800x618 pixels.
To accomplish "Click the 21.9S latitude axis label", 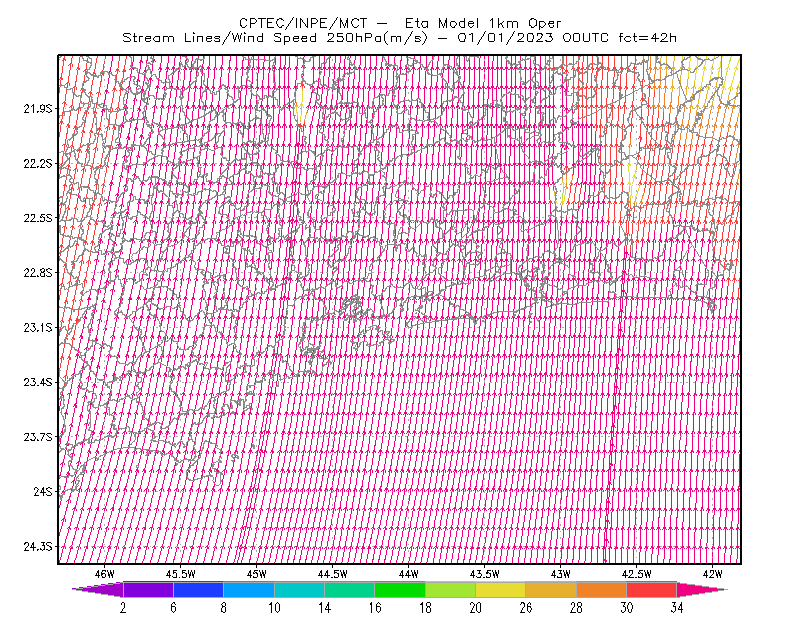I will 38,108.
